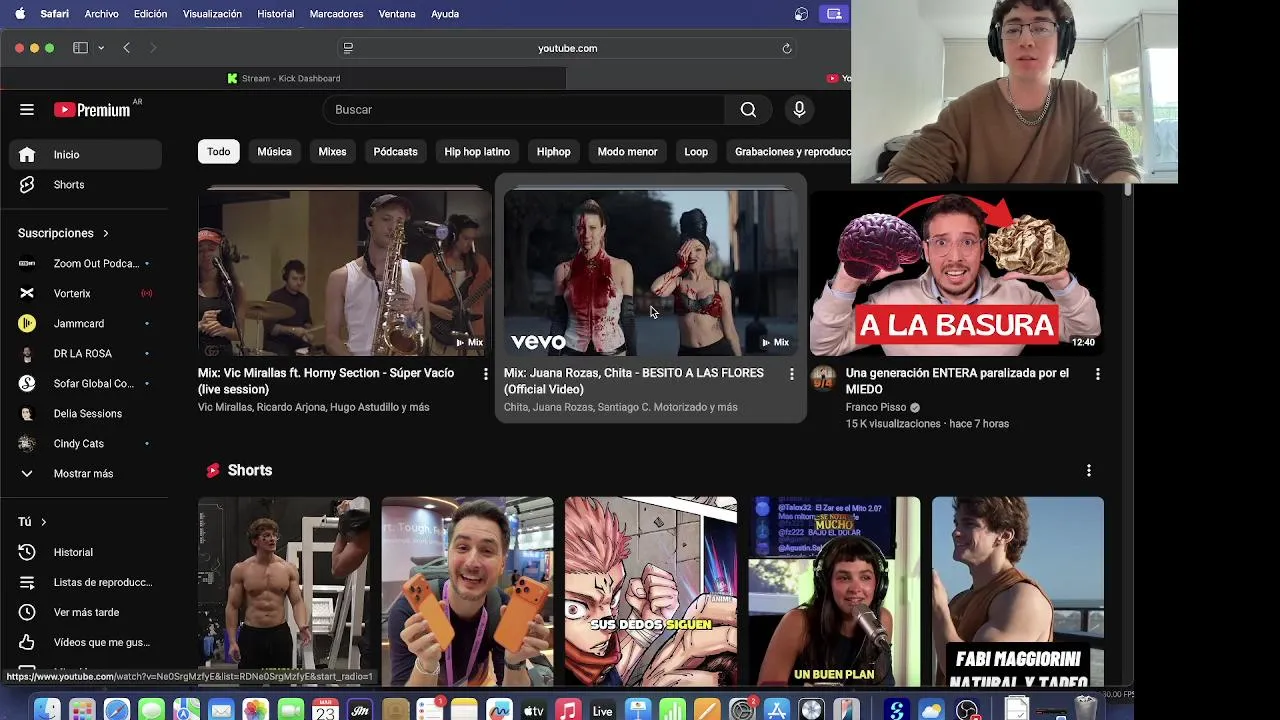
Task: Open the Visualización menu
Action: [212, 14]
